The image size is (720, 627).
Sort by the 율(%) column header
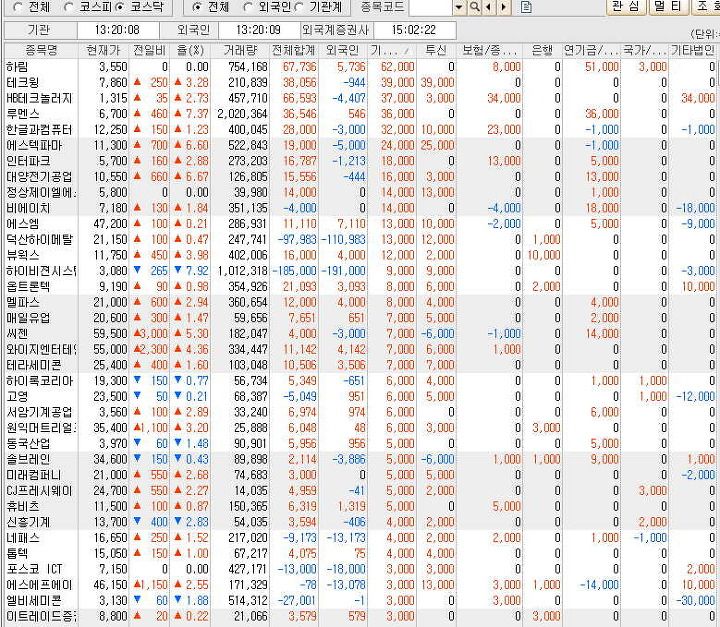(x=190, y=50)
